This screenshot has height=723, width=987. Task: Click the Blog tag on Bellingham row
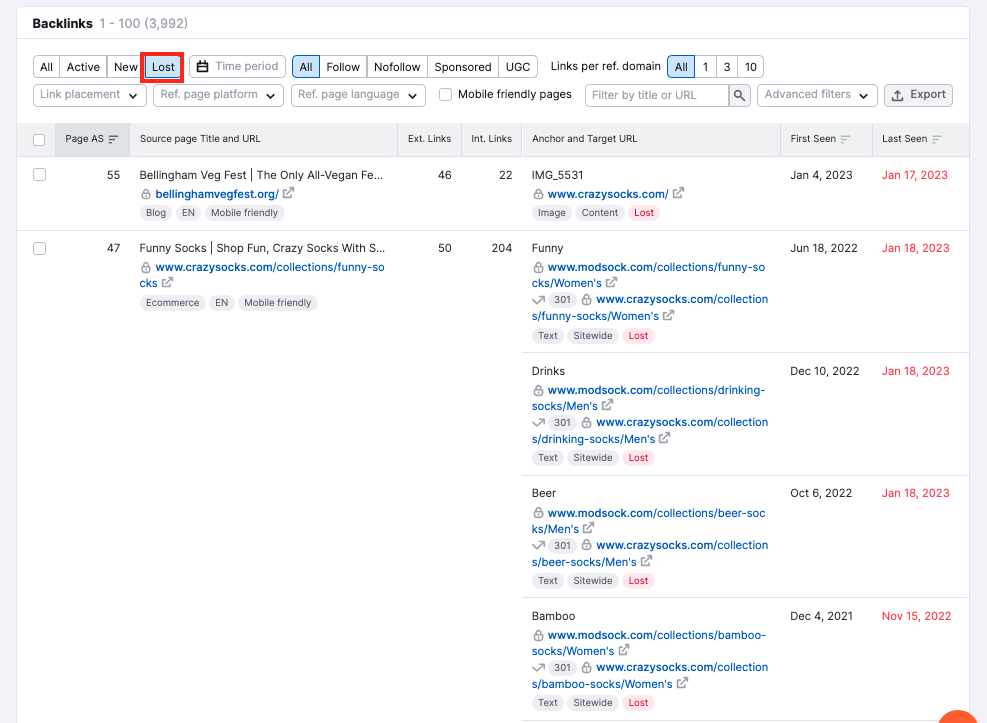(156, 213)
